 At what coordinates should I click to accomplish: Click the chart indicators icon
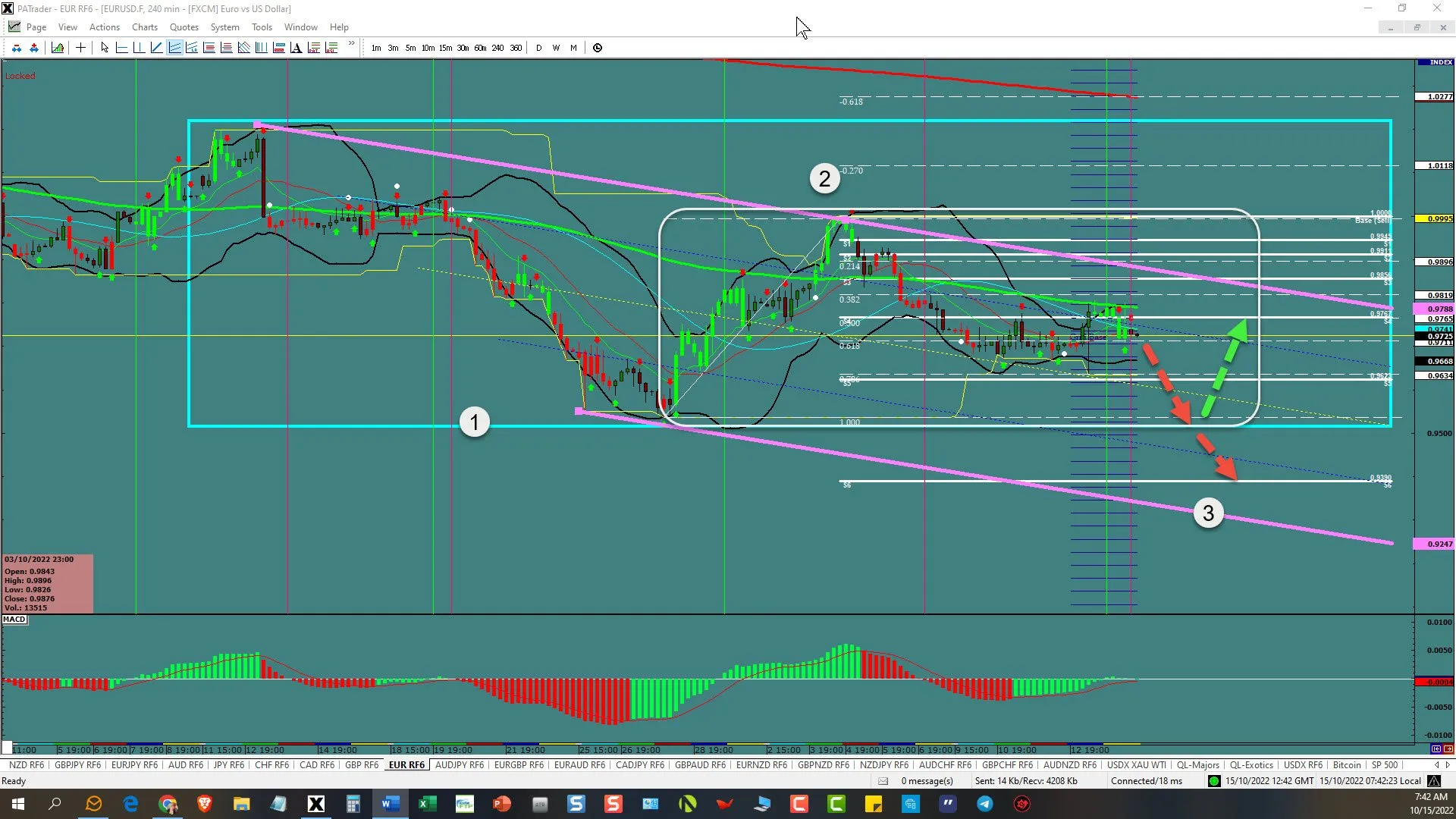coord(57,48)
